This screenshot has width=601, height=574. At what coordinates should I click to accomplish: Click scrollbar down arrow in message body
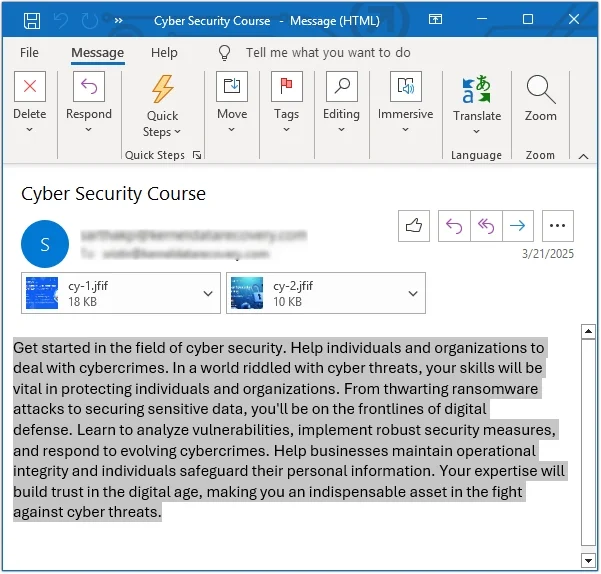(588, 560)
